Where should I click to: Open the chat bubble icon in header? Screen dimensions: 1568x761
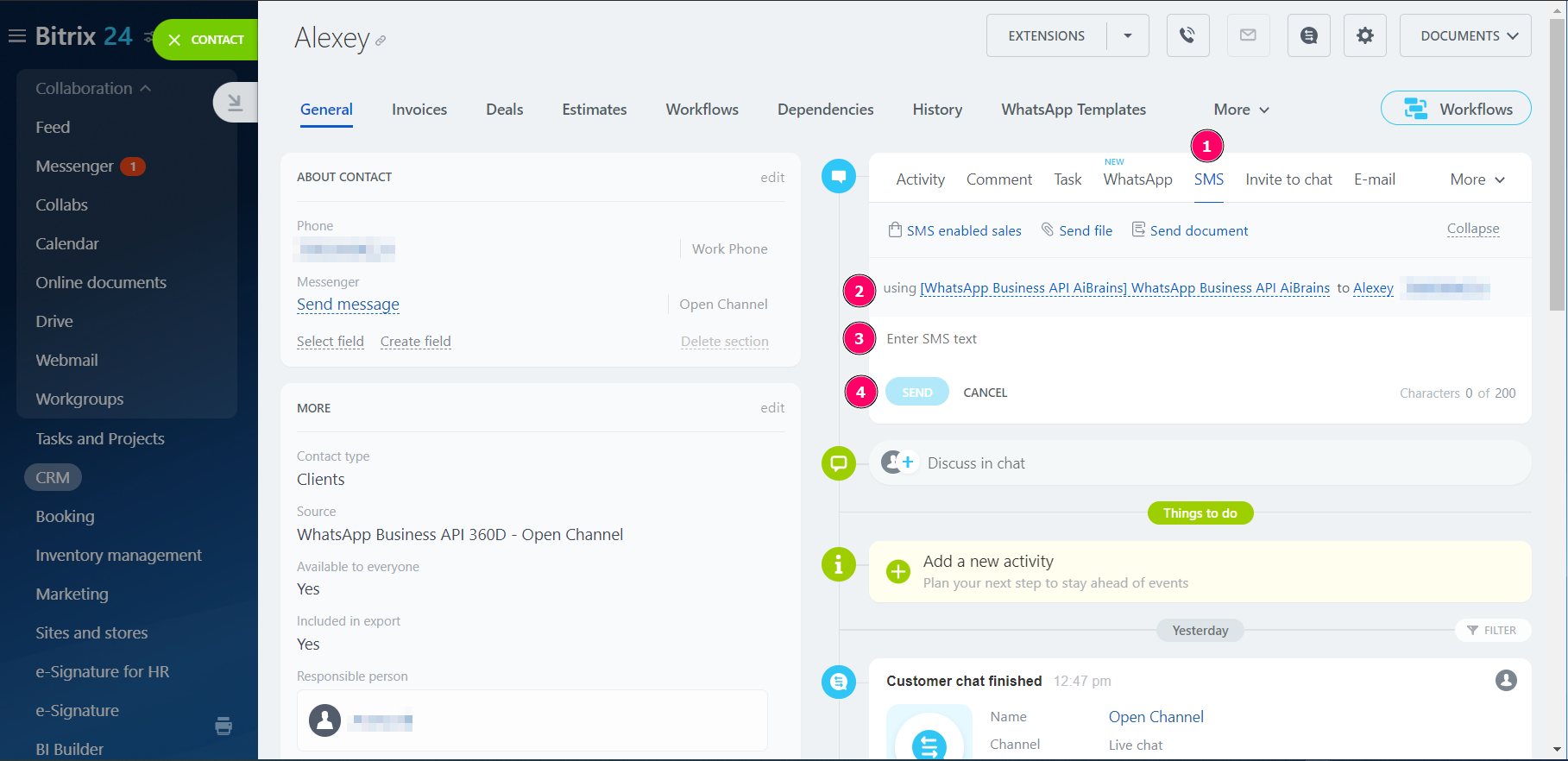[1308, 35]
